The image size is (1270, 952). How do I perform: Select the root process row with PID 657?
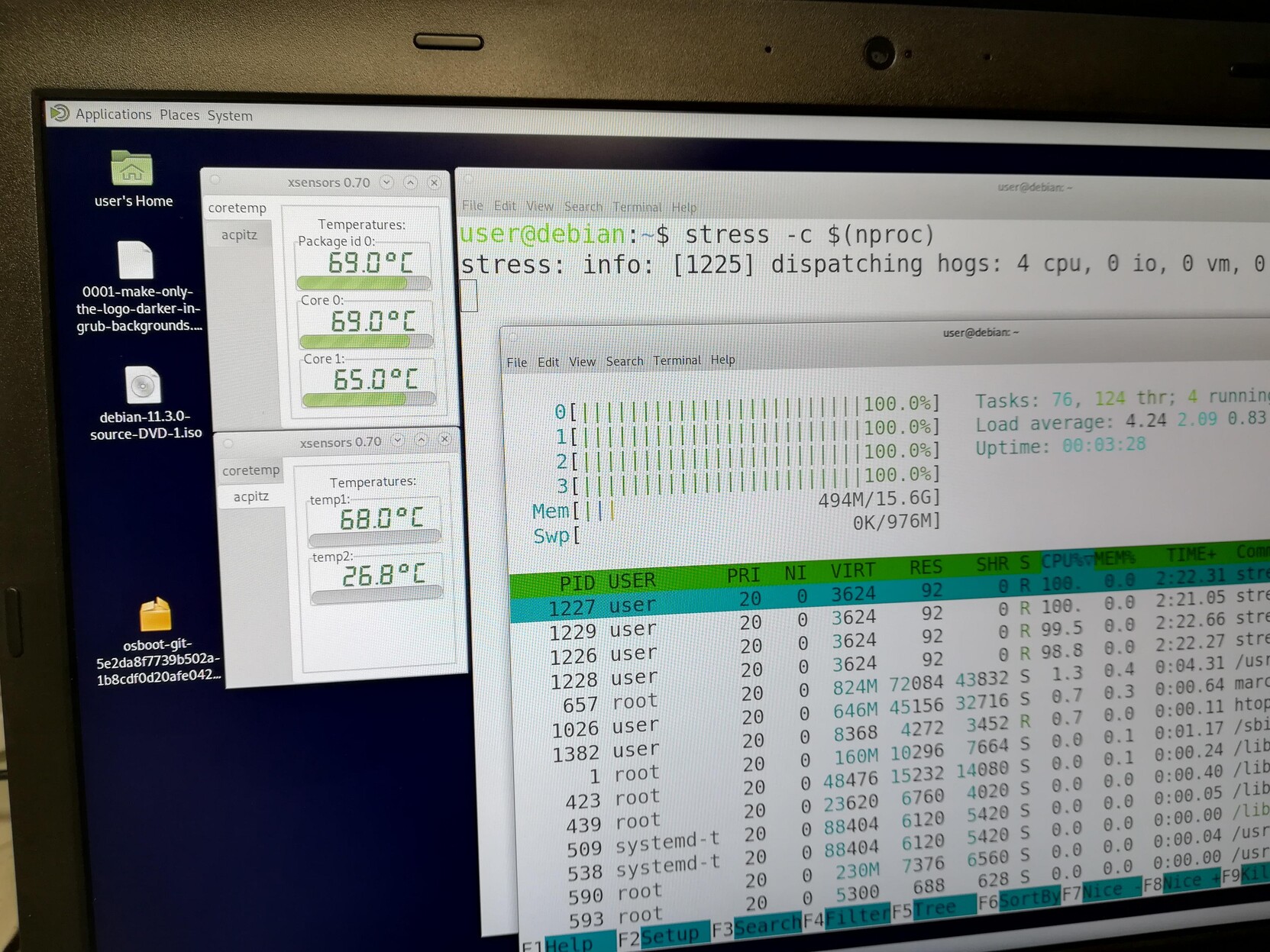(891, 688)
